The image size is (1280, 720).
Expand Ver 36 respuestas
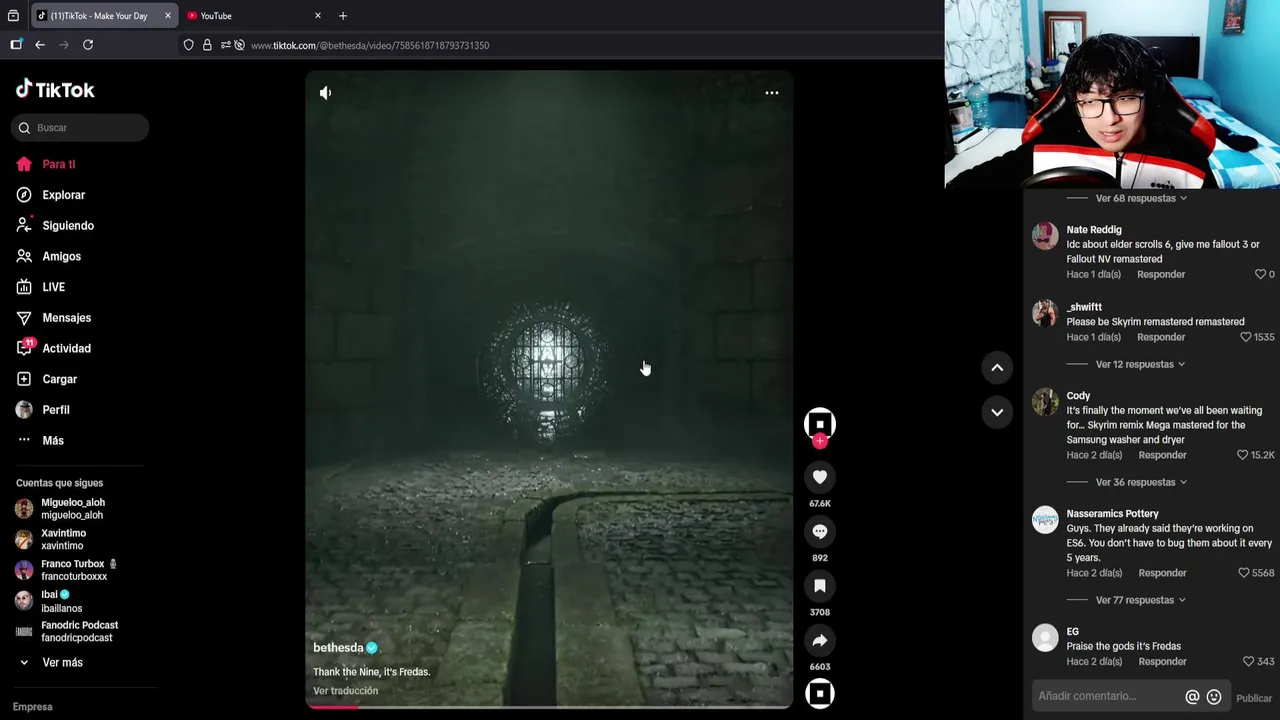click(1141, 482)
